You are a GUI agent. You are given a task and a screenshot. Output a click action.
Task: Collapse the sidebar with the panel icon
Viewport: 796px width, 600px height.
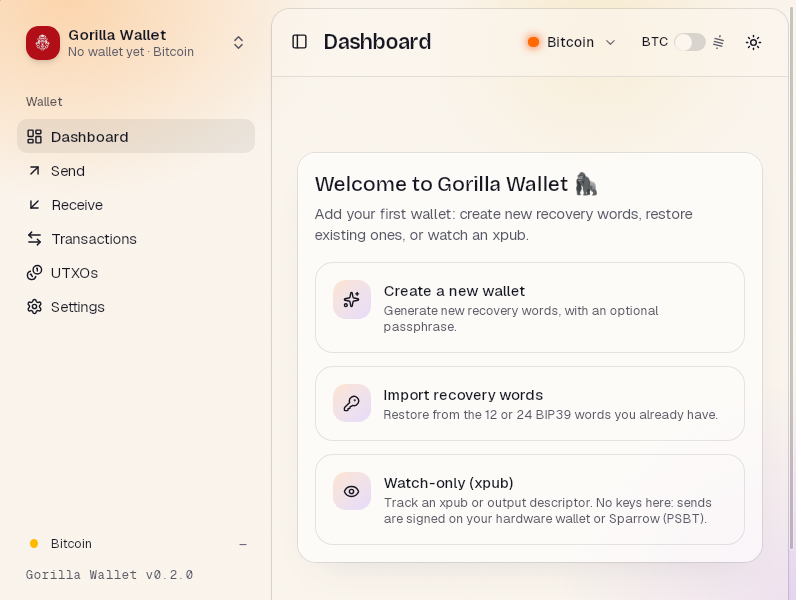pos(300,42)
